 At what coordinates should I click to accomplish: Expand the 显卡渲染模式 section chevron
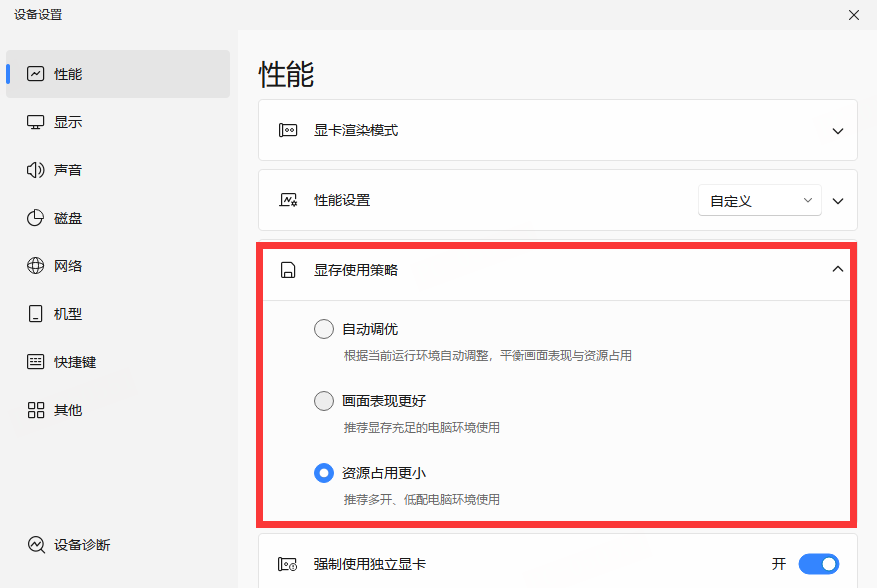point(838,131)
